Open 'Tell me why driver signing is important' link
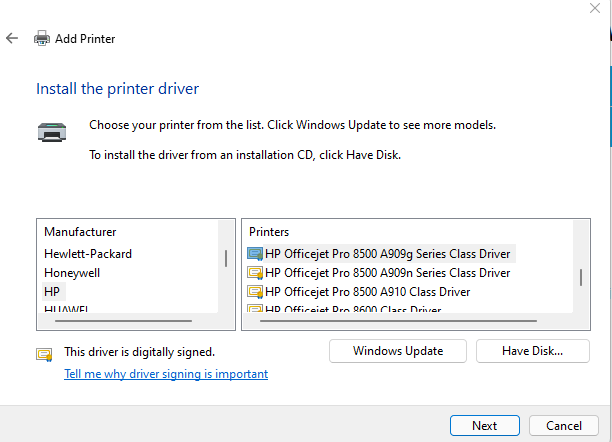This screenshot has height=442, width=612. coord(166,374)
